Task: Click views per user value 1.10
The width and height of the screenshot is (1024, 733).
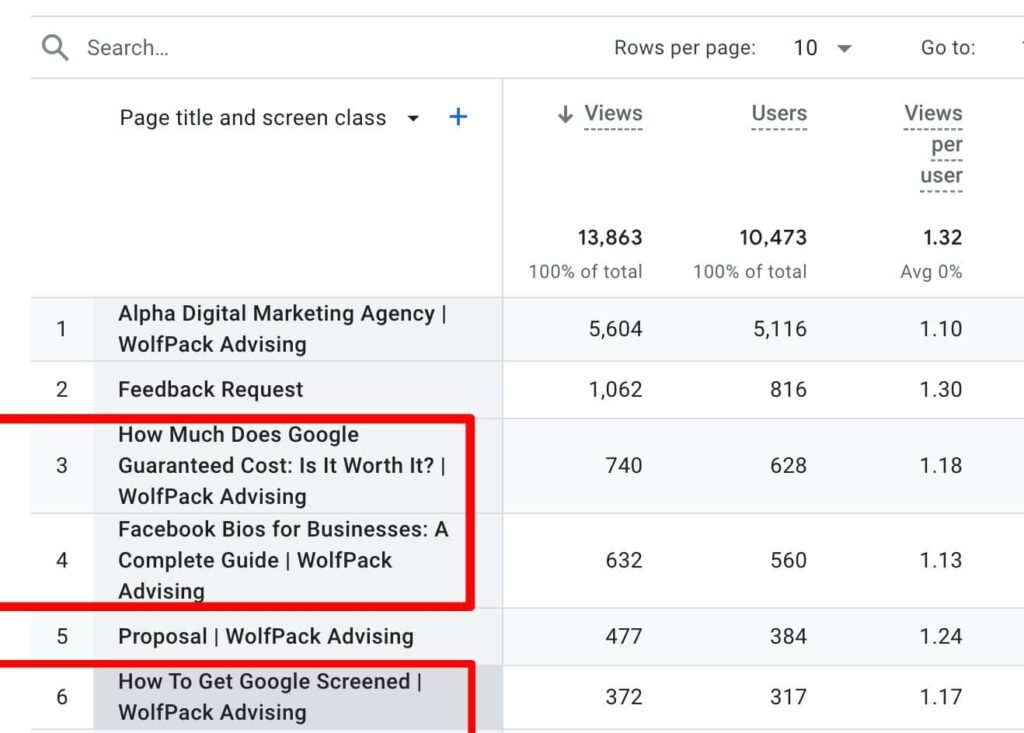Action: (x=941, y=329)
